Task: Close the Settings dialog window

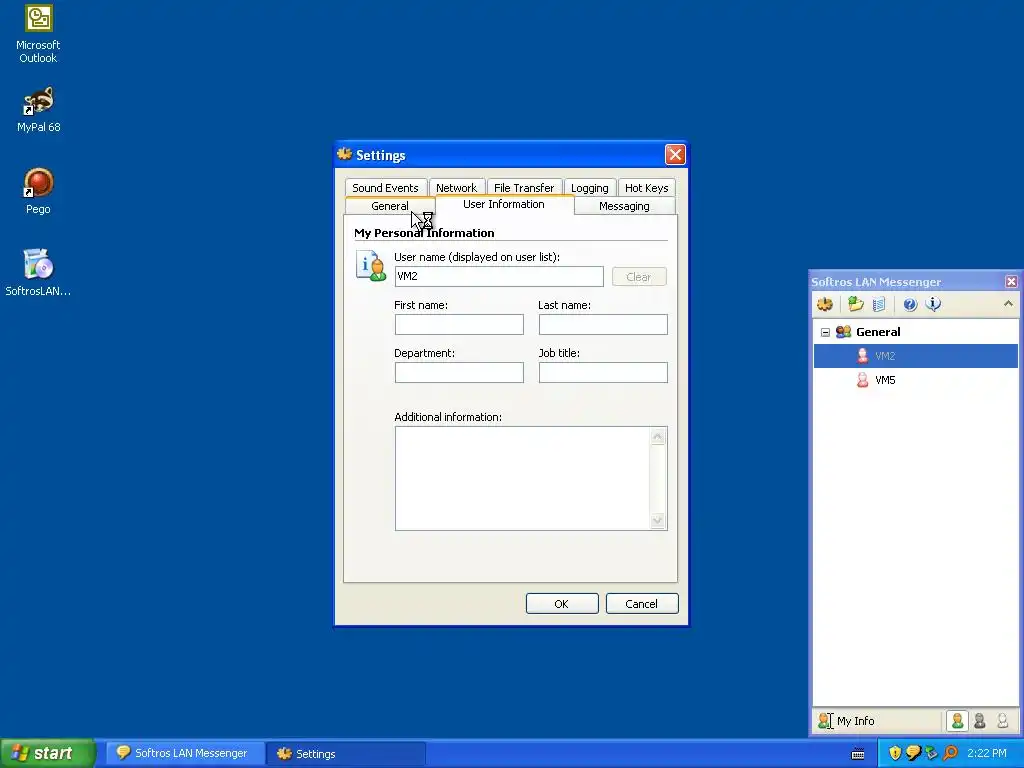Action: coord(675,155)
